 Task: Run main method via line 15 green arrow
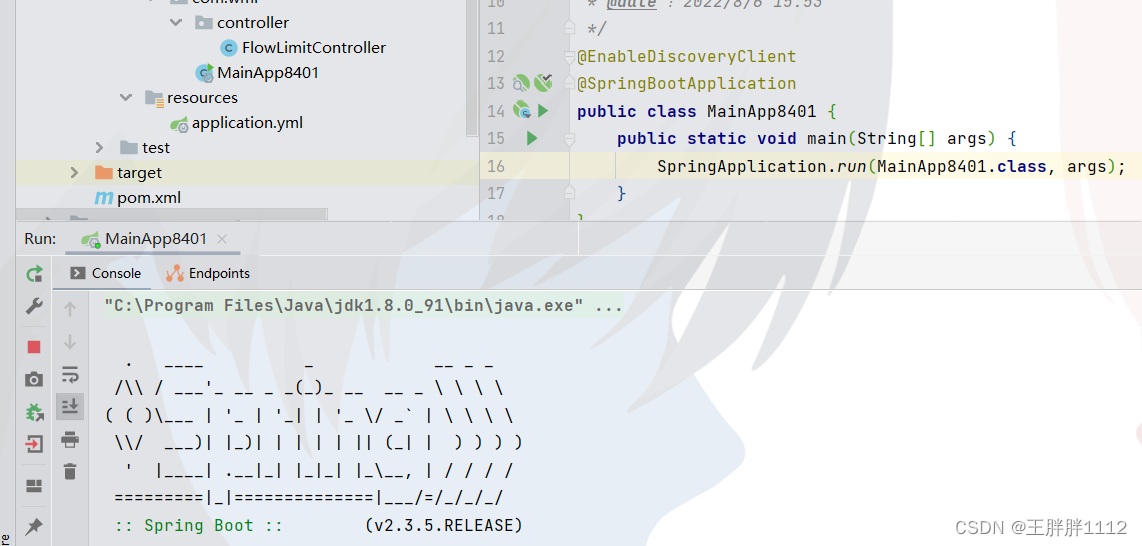[x=532, y=138]
